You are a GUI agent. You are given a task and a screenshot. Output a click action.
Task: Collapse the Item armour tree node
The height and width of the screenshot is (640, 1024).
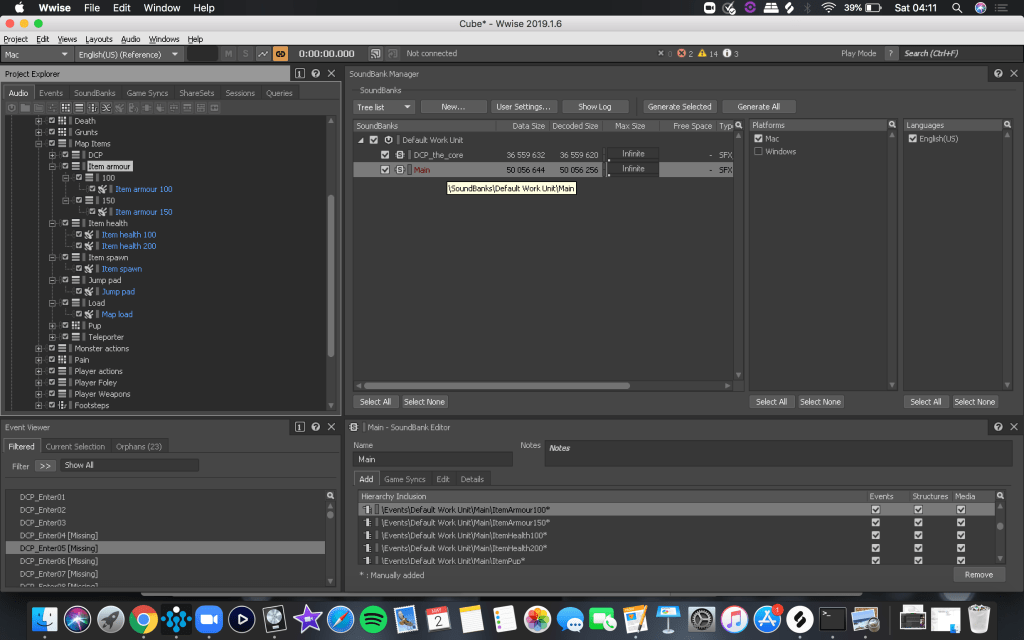coord(51,166)
